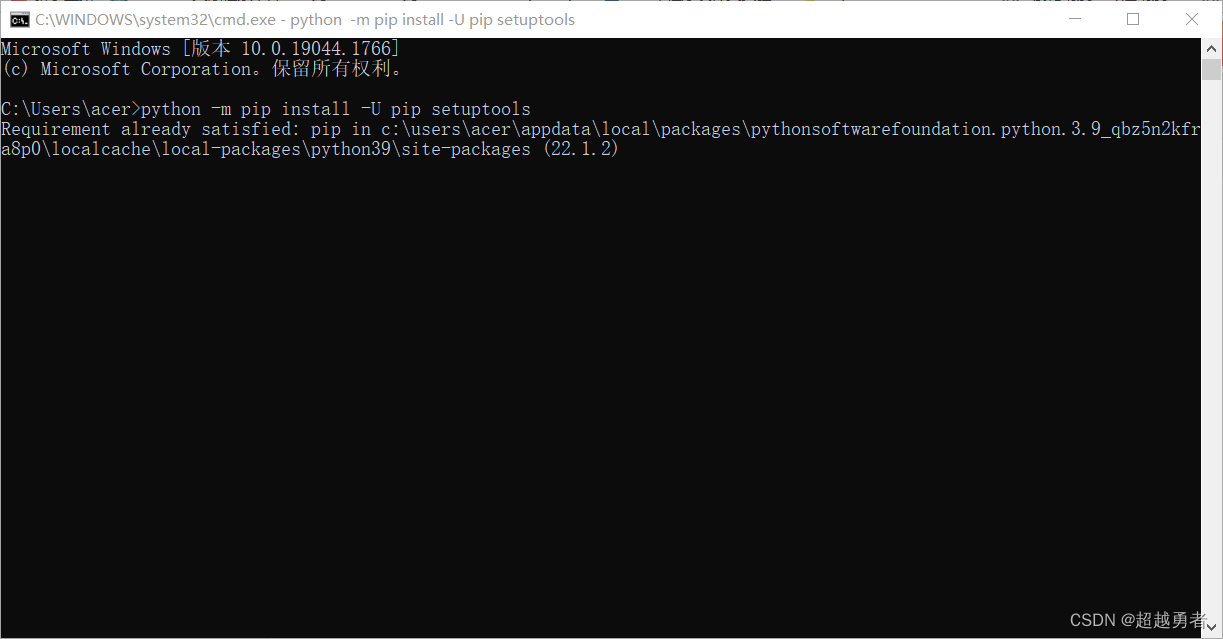Click the vertical scrollbar thumb
This screenshot has height=639, width=1223.
(1211, 69)
